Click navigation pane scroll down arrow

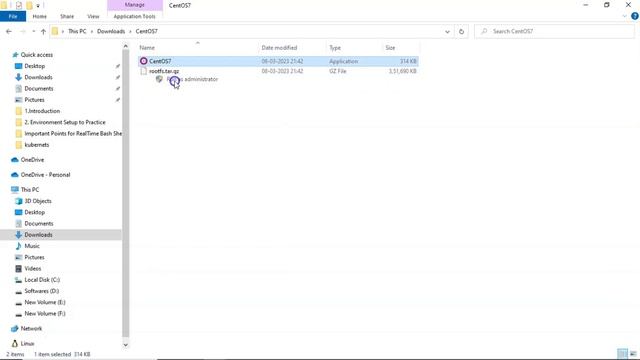(126, 345)
